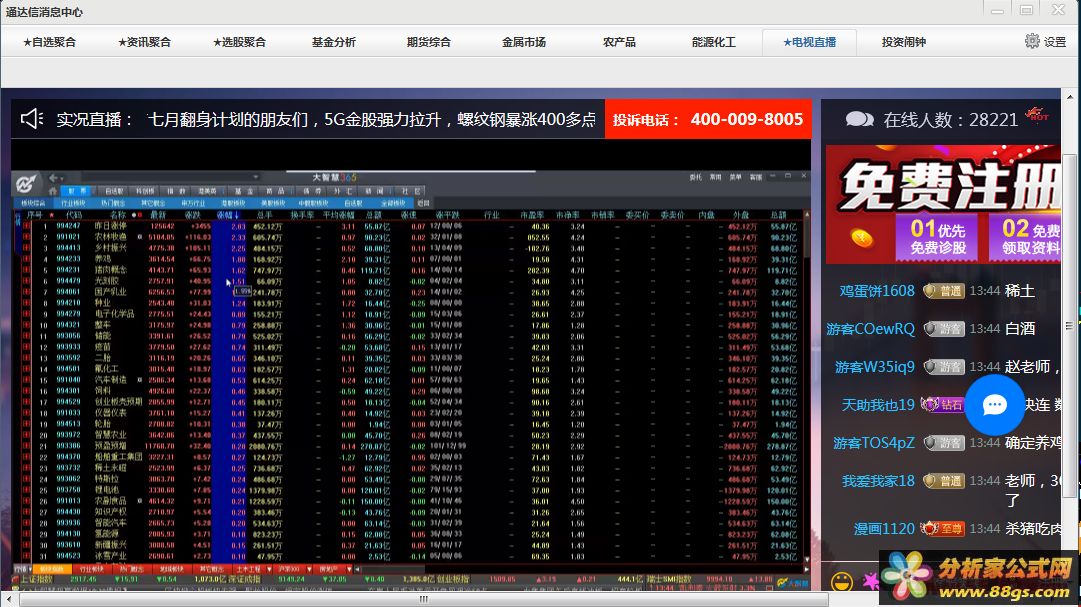Click the online users chat bubble icon

pos(859,119)
